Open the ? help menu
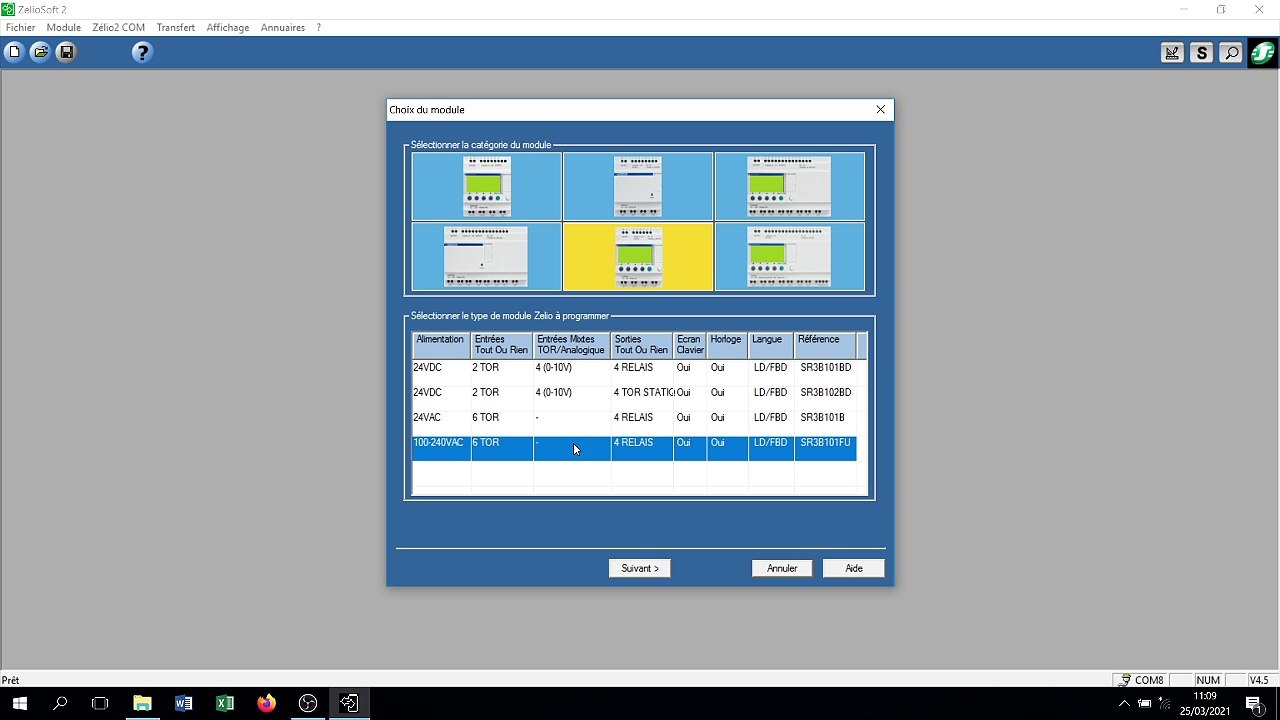Screen dimensions: 1280x720 (x=318, y=28)
